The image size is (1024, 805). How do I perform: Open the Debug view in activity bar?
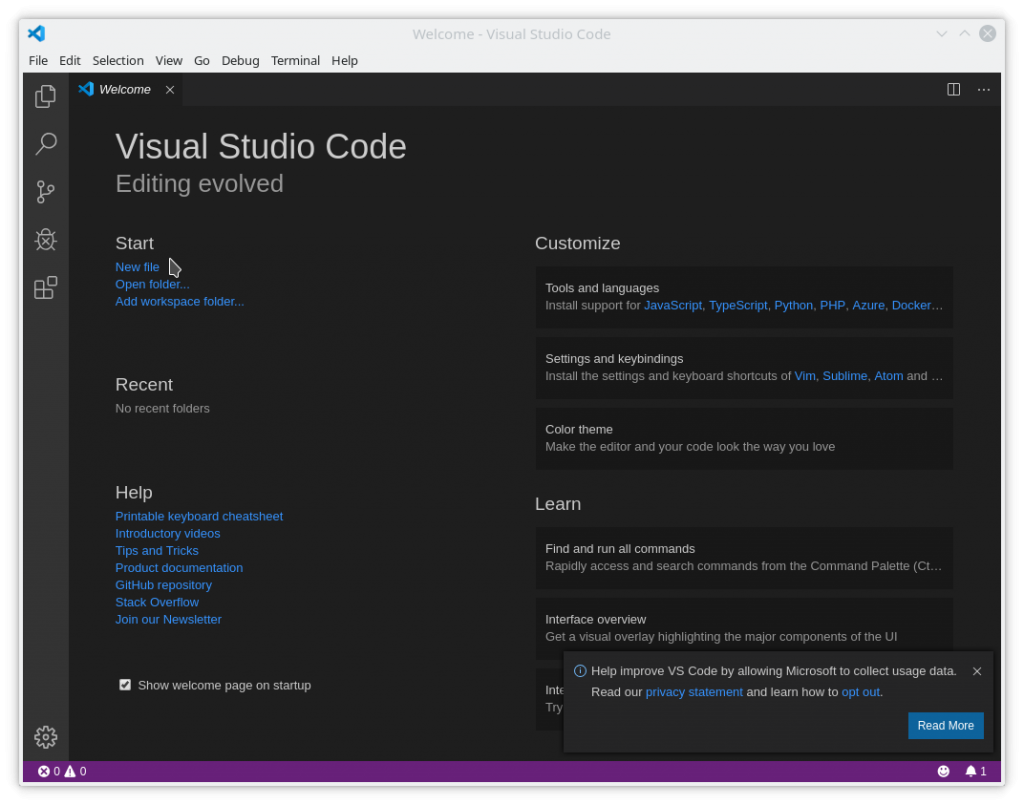click(x=46, y=240)
